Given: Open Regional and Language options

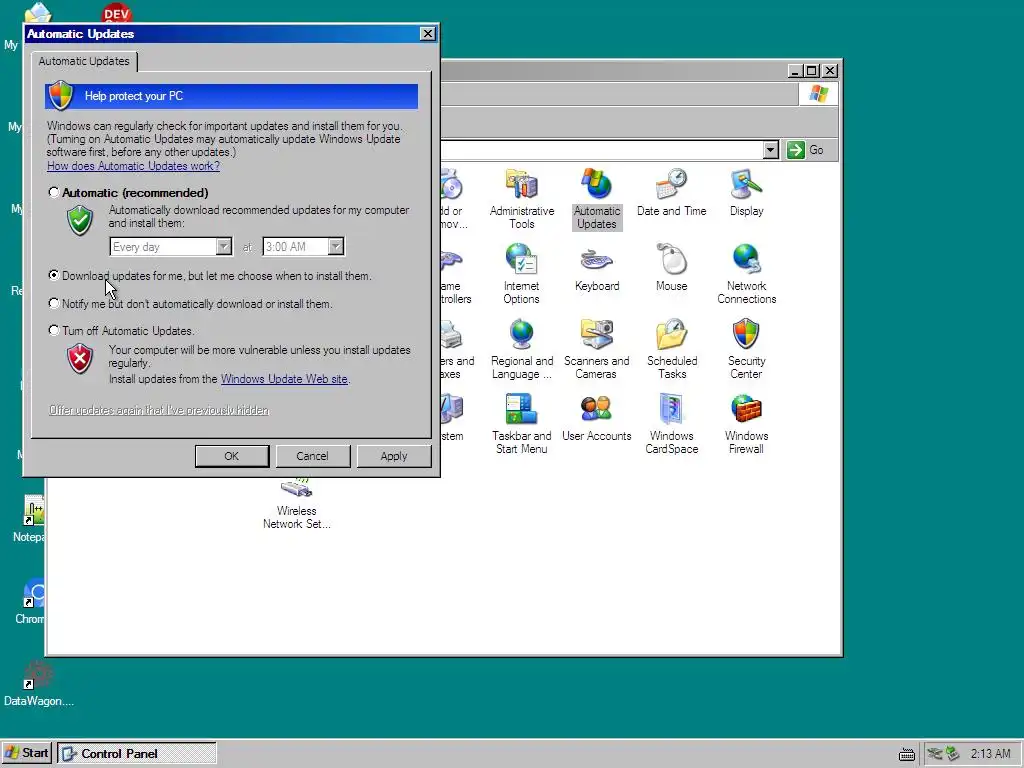Looking at the screenshot, I should (522, 349).
